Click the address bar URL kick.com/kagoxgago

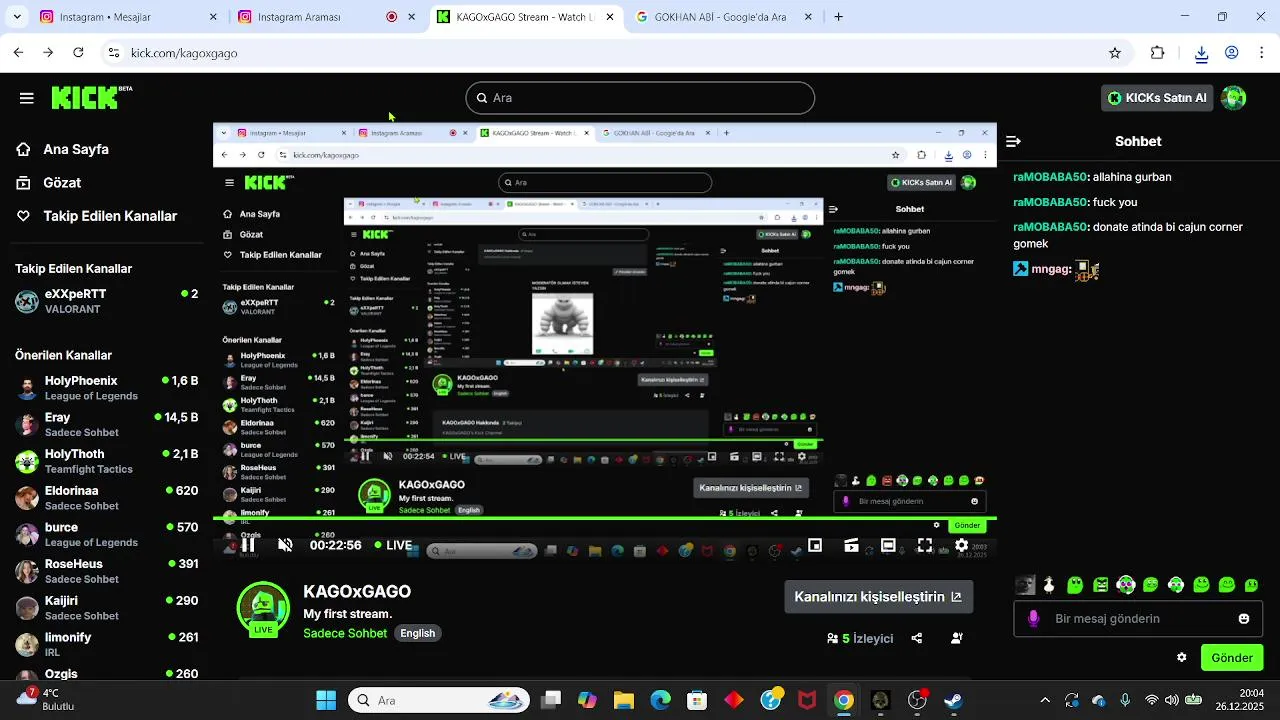coord(184,53)
